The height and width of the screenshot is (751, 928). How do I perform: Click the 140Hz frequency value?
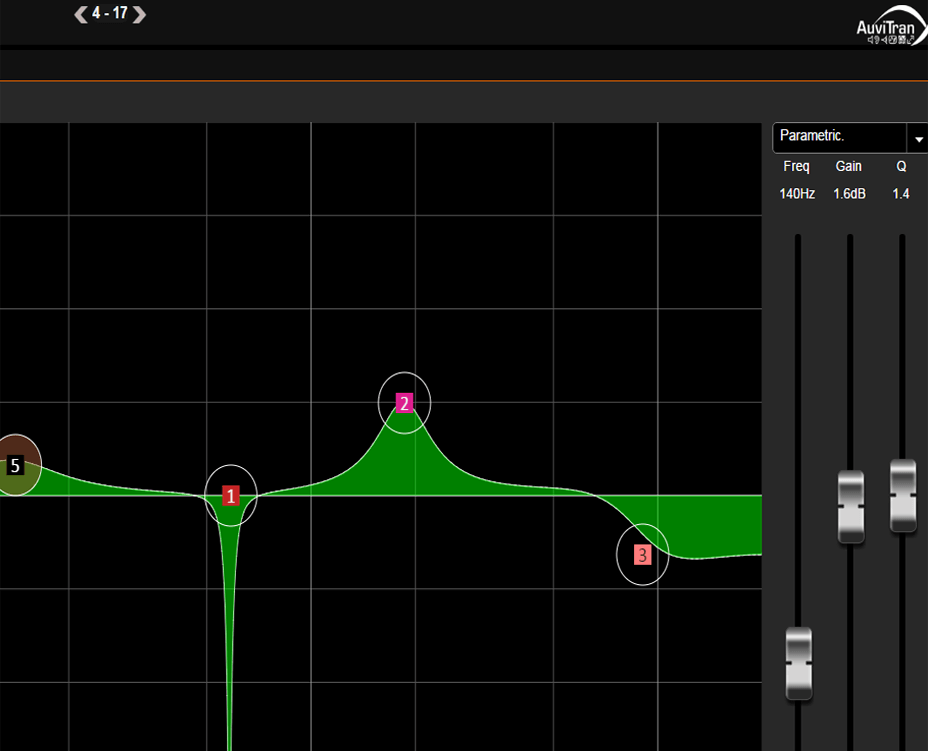pyautogui.click(x=797, y=194)
